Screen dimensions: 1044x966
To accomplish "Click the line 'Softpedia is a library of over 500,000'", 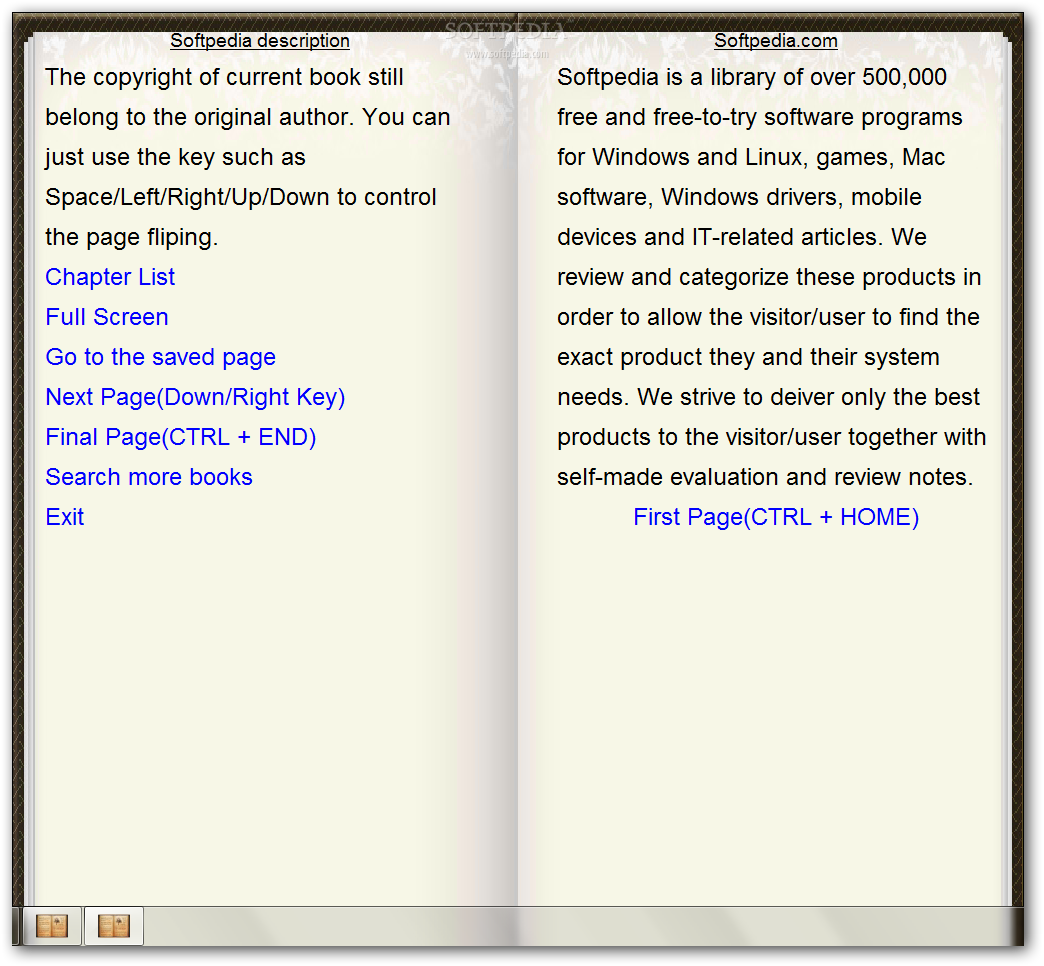I will 752,77.
